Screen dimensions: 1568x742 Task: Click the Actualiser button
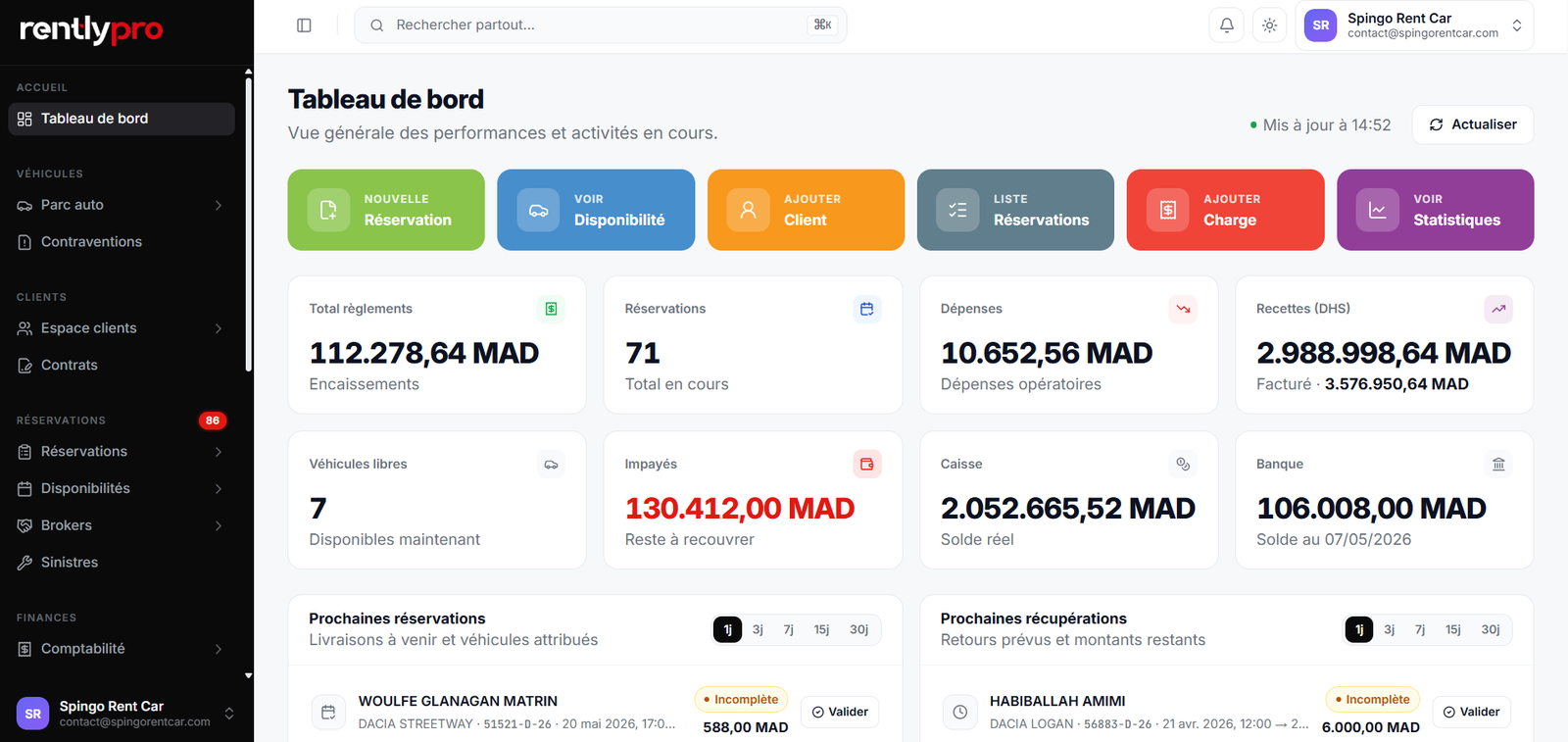[x=1472, y=124]
